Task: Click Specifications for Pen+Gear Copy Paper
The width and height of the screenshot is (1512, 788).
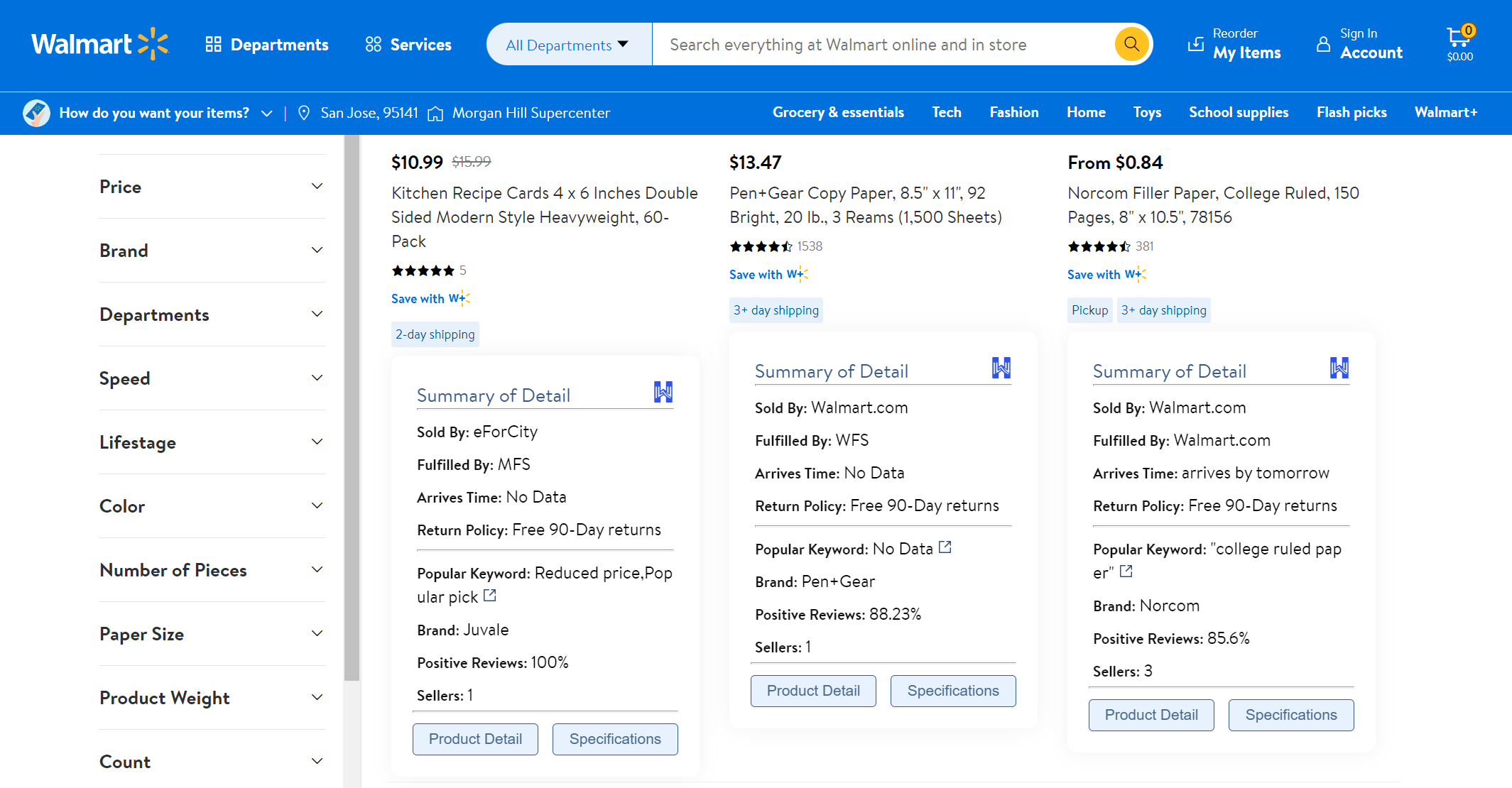Action: tap(953, 691)
